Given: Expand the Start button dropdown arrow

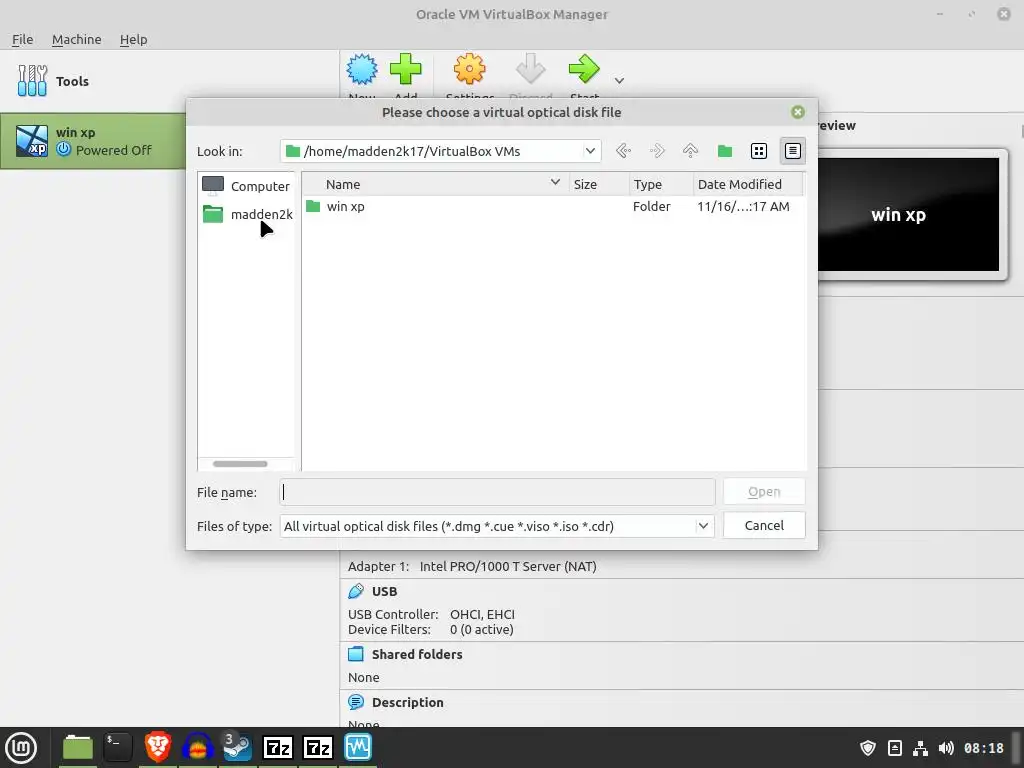Looking at the screenshot, I should pyautogui.click(x=619, y=81).
